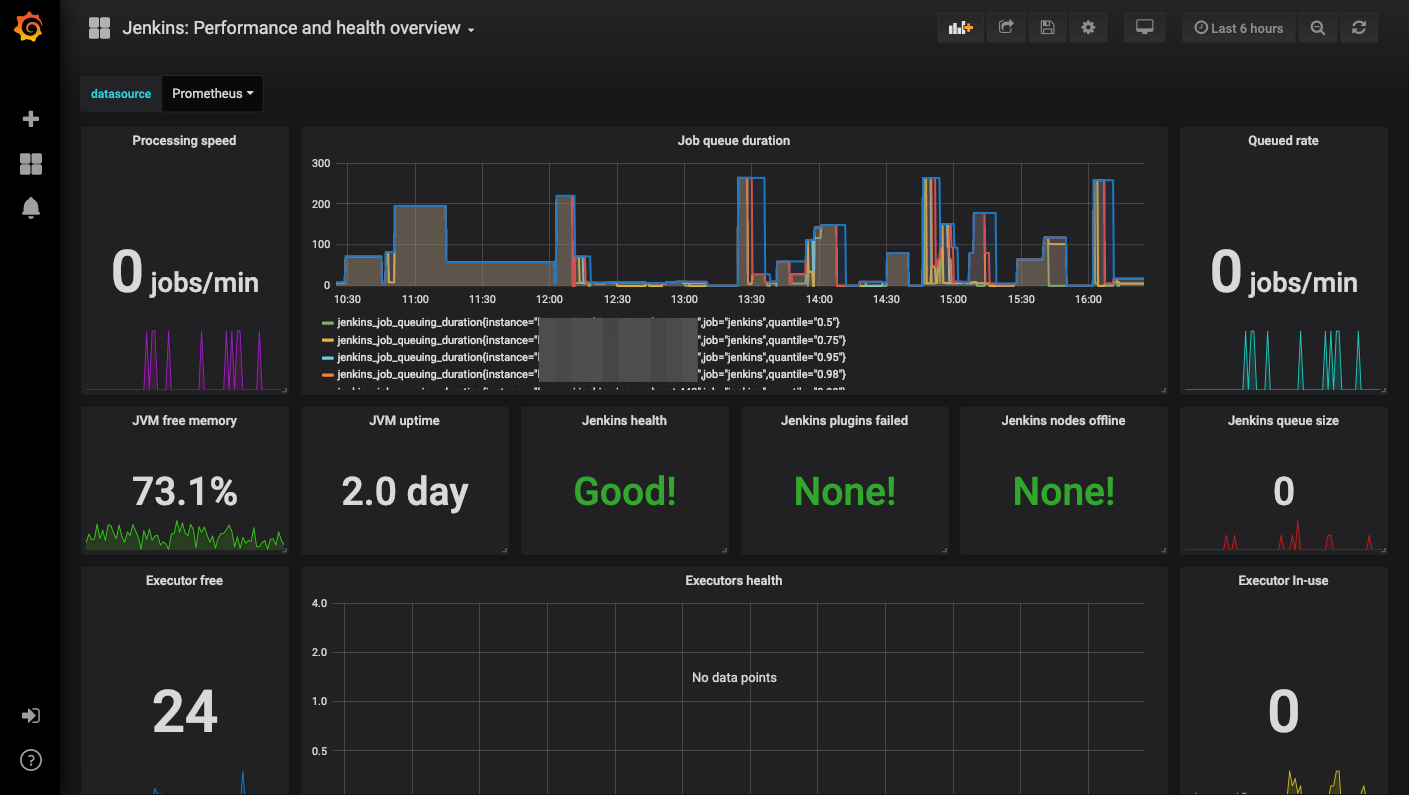Click the Job queue duration panel title
The image size is (1409, 795).
734,141
